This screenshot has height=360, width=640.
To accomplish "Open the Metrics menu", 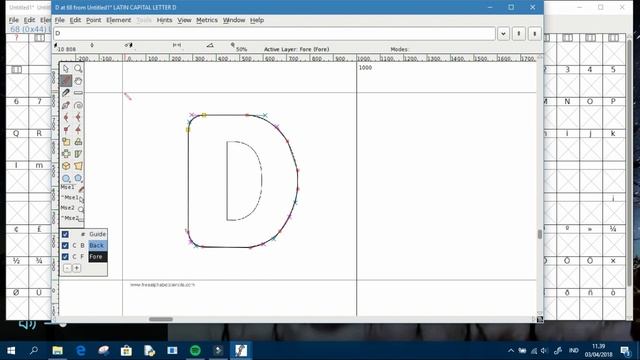I will (207, 20).
